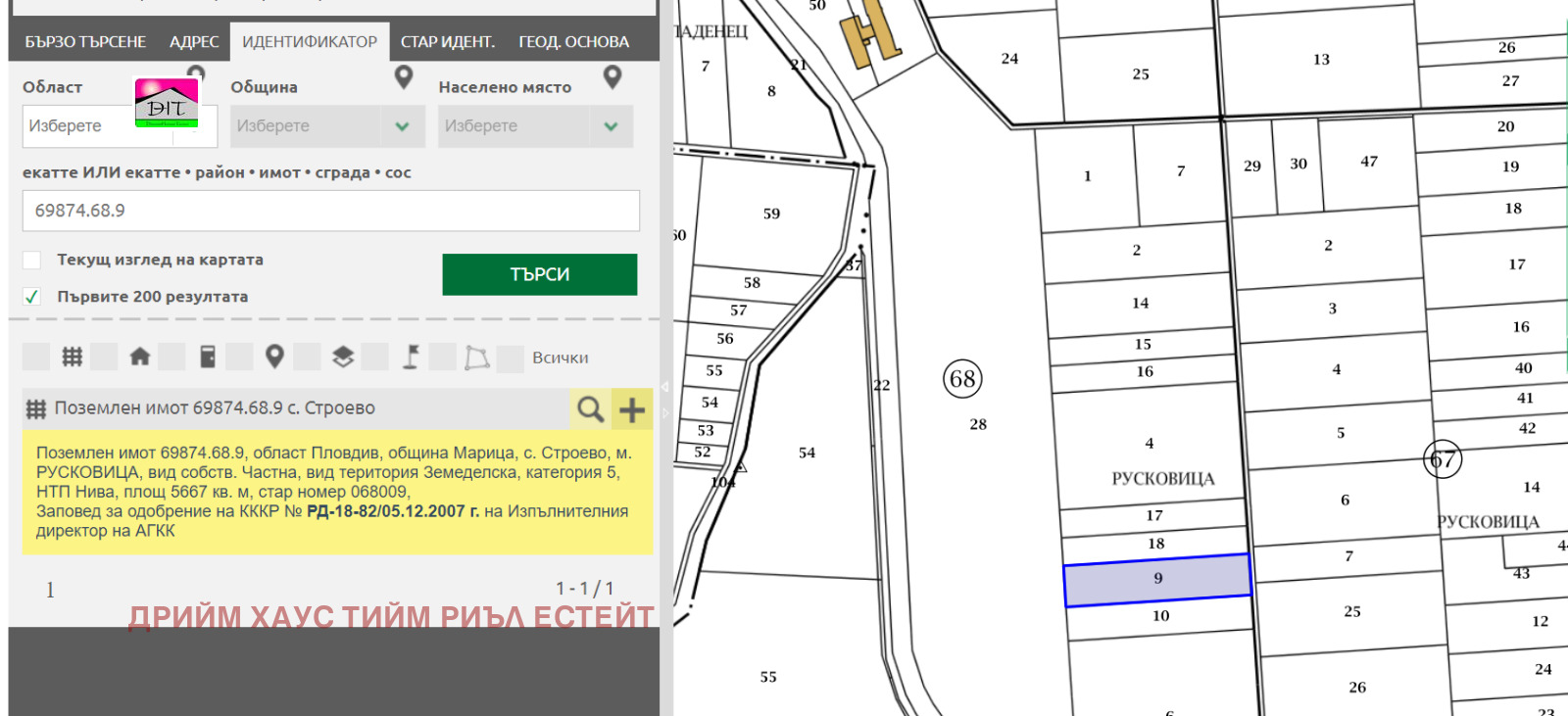Click the green ТЪРСИ button

pyautogui.click(x=539, y=274)
